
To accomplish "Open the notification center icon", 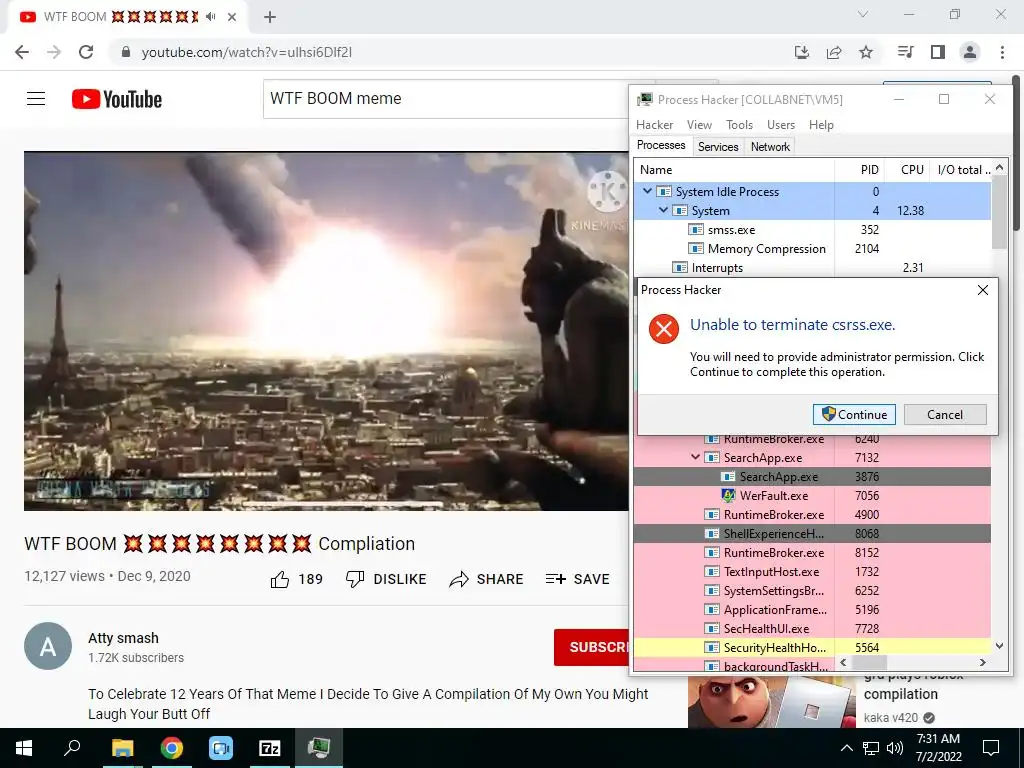I will (991, 748).
